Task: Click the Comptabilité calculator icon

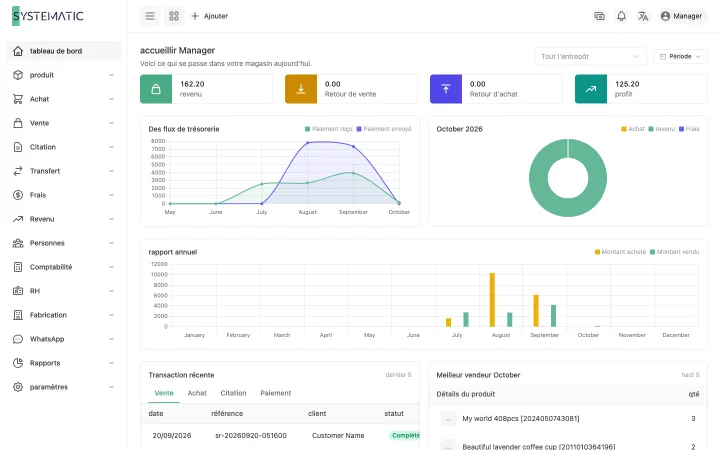Action: (x=18, y=267)
